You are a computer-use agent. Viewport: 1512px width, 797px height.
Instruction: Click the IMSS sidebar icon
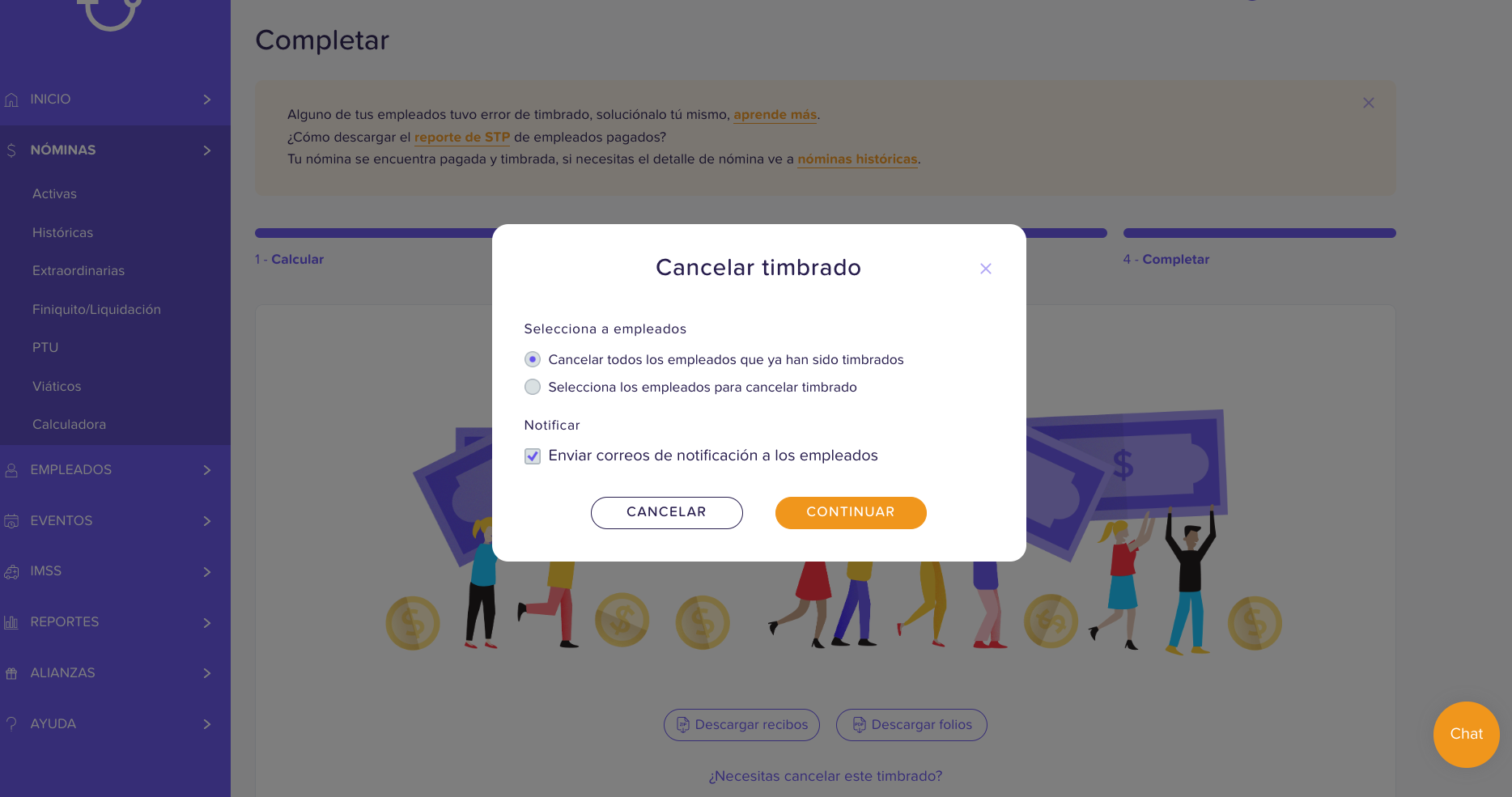click(x=11, y=572)
